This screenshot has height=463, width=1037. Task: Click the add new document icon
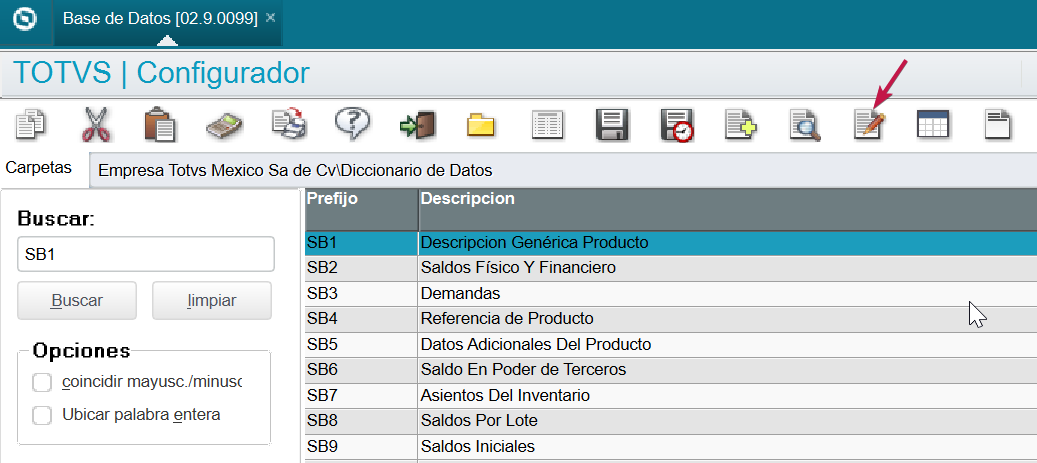pyautogui.click(x=740, y=124)
